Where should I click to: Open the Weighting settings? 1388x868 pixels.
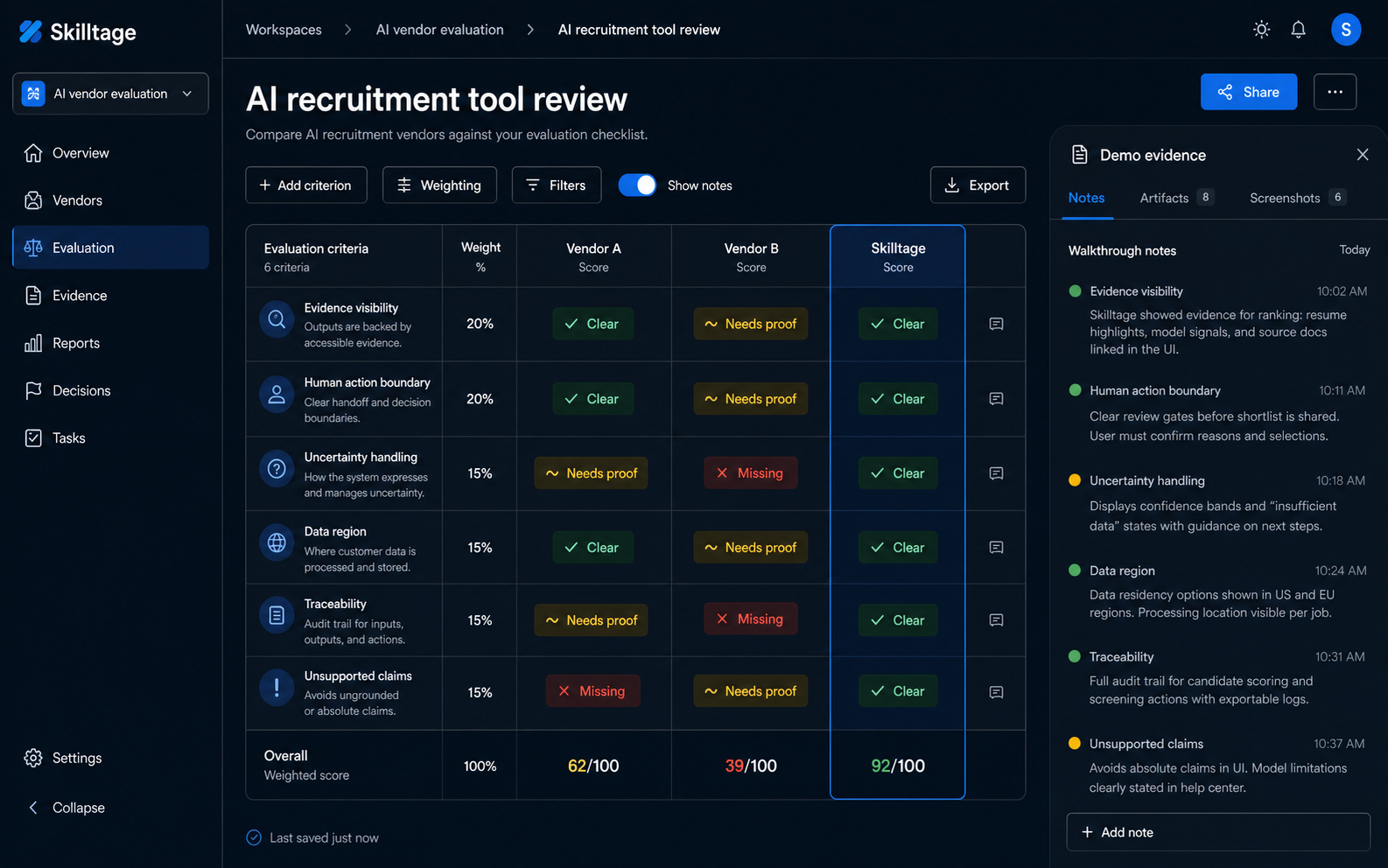[439, 185]
